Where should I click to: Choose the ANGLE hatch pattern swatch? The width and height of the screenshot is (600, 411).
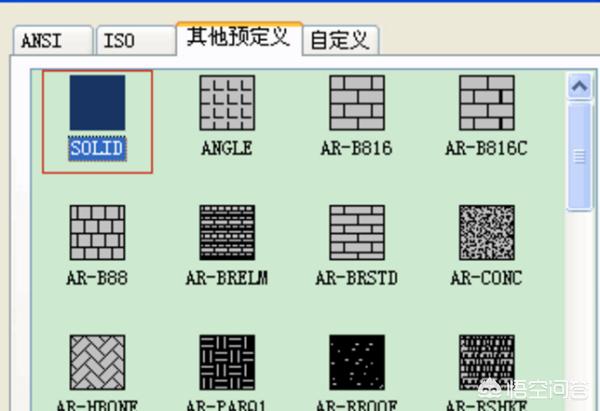click(227, 103)
